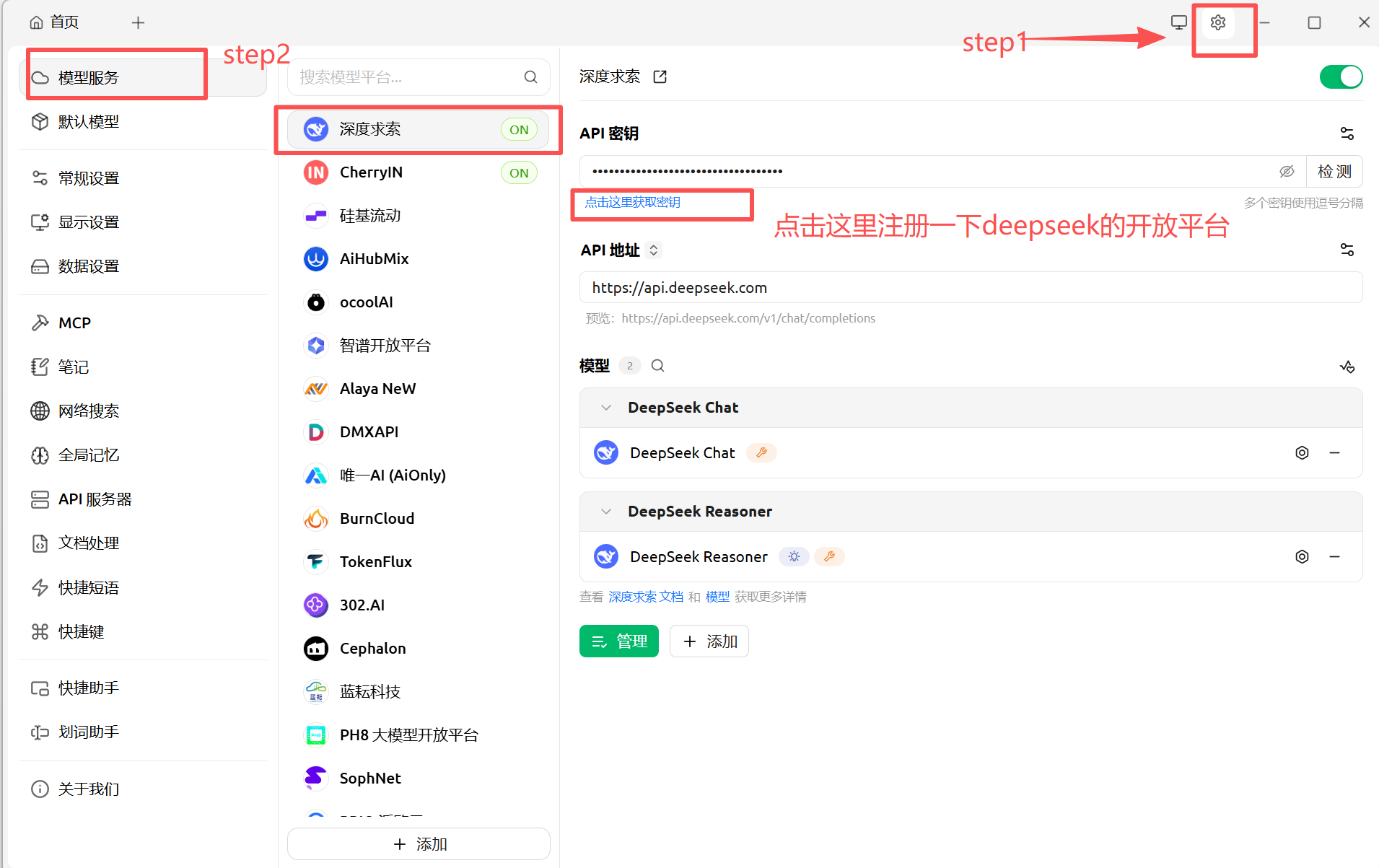Open API 服务器 settings
The height and width of the screenshot is (868, 1379).
coord(143,499)
